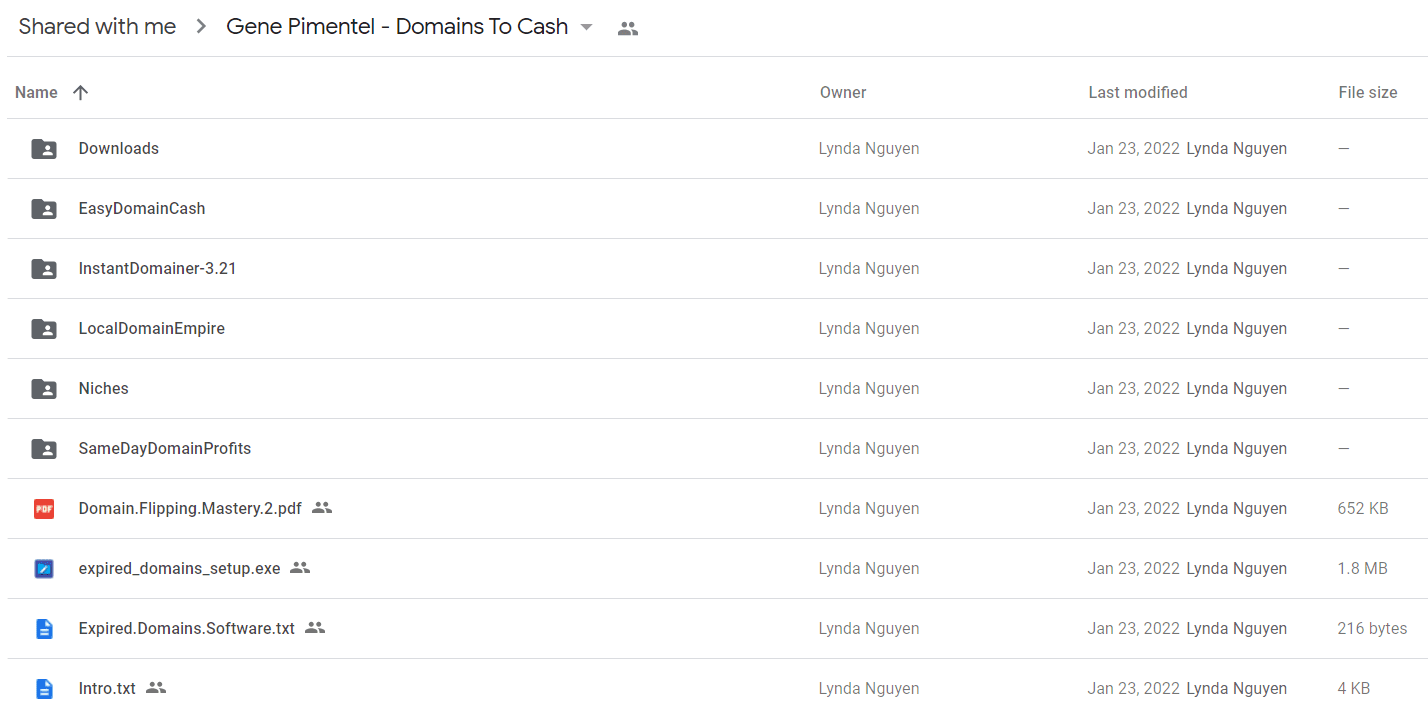Image resolution: width=1428 pixels, height=708 pixels.
Task: Click the shared icon next to Intro.txt
Action: 155,688
